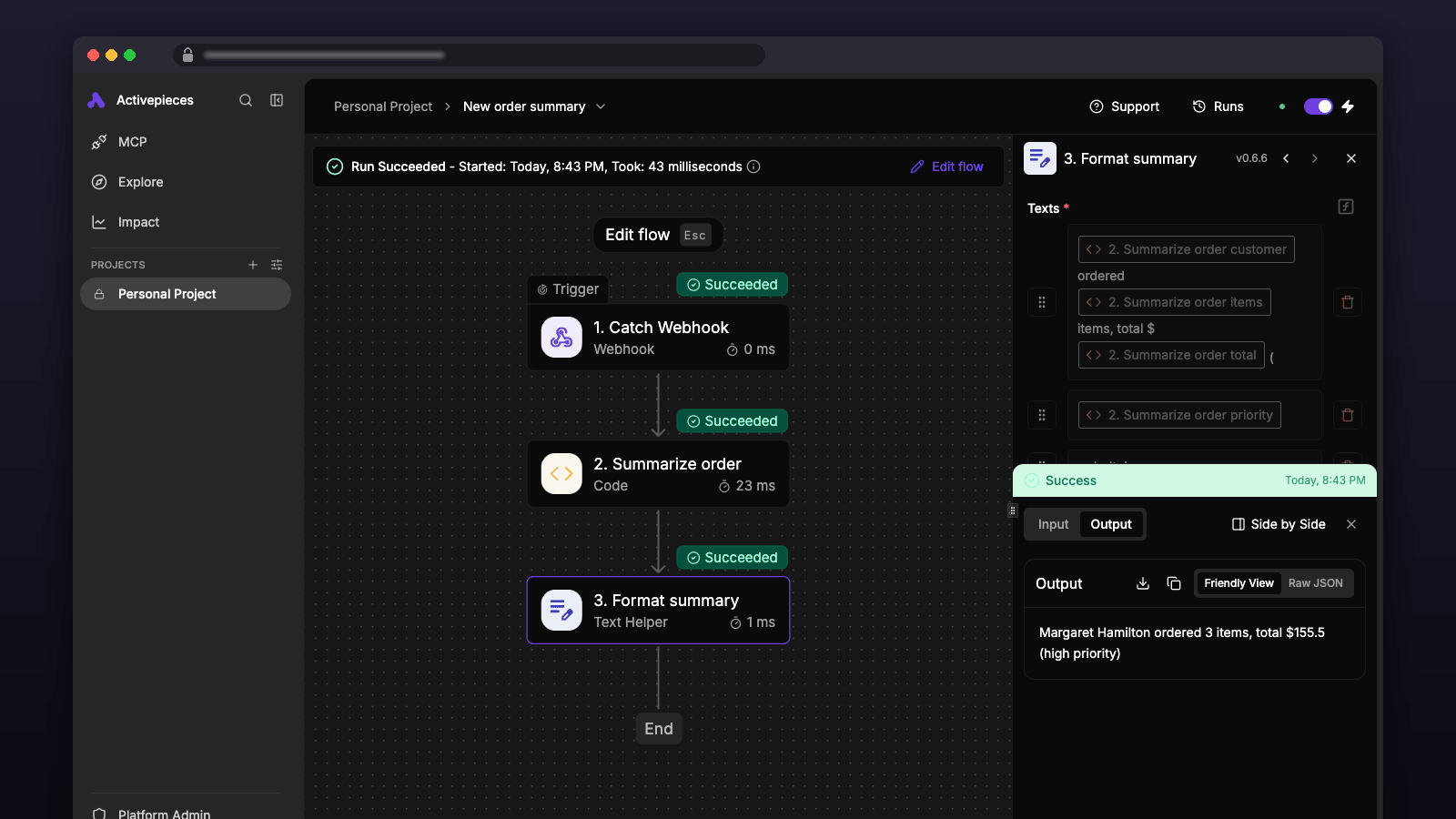
Task: Delete the first text item
Action: 1348,302
